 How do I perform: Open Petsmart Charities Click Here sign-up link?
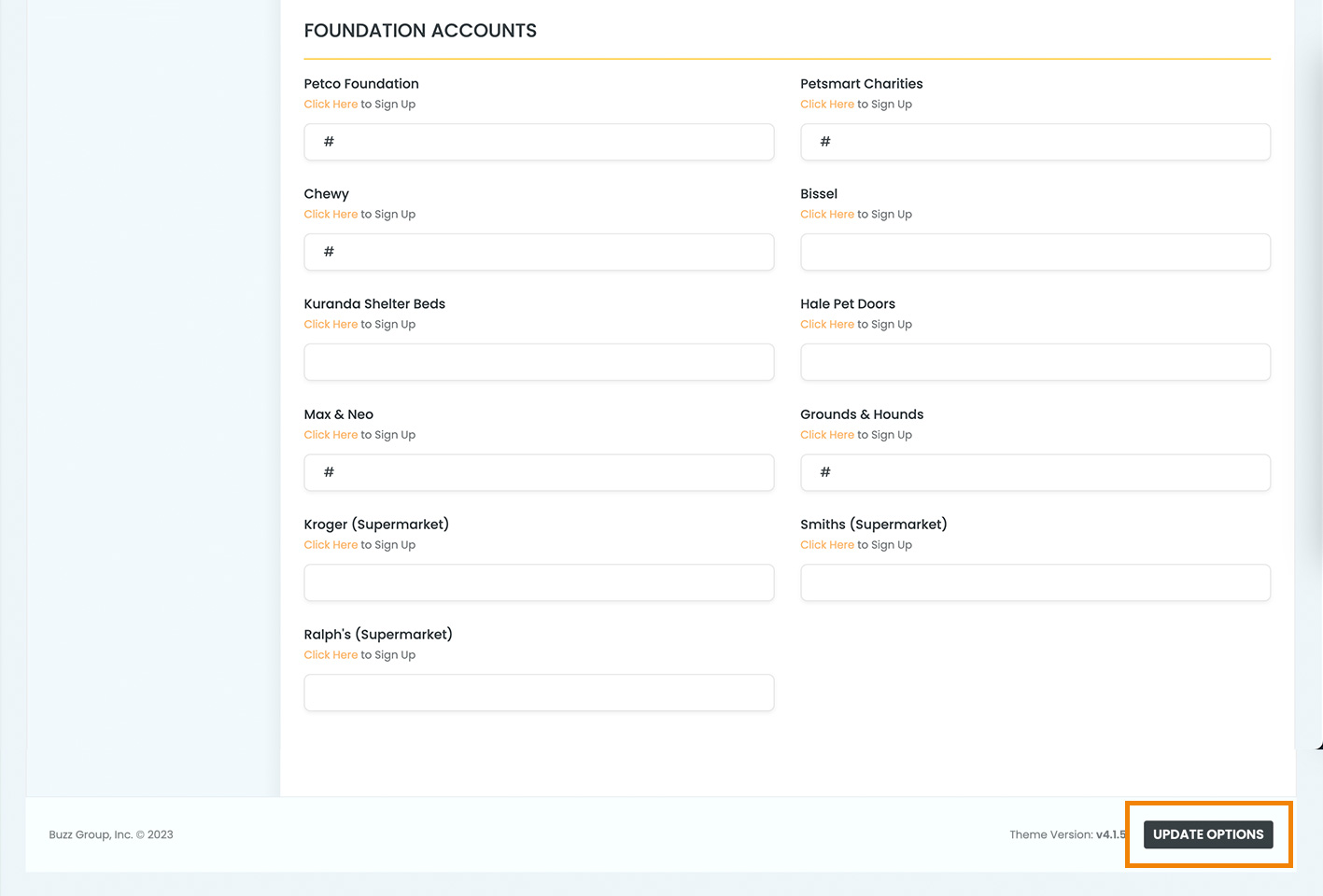(827, 105)
